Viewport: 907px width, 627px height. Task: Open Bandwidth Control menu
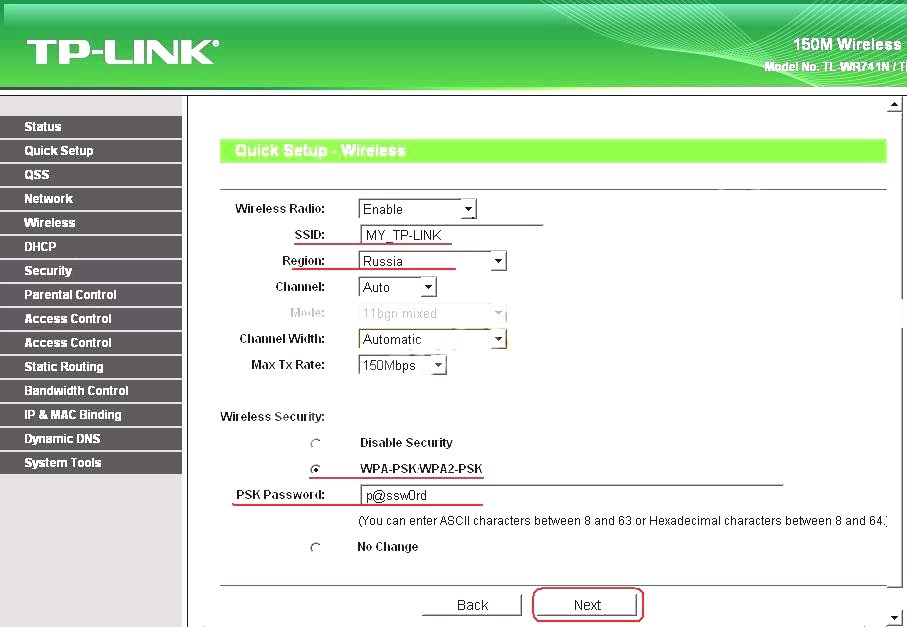tap(91, 391)
